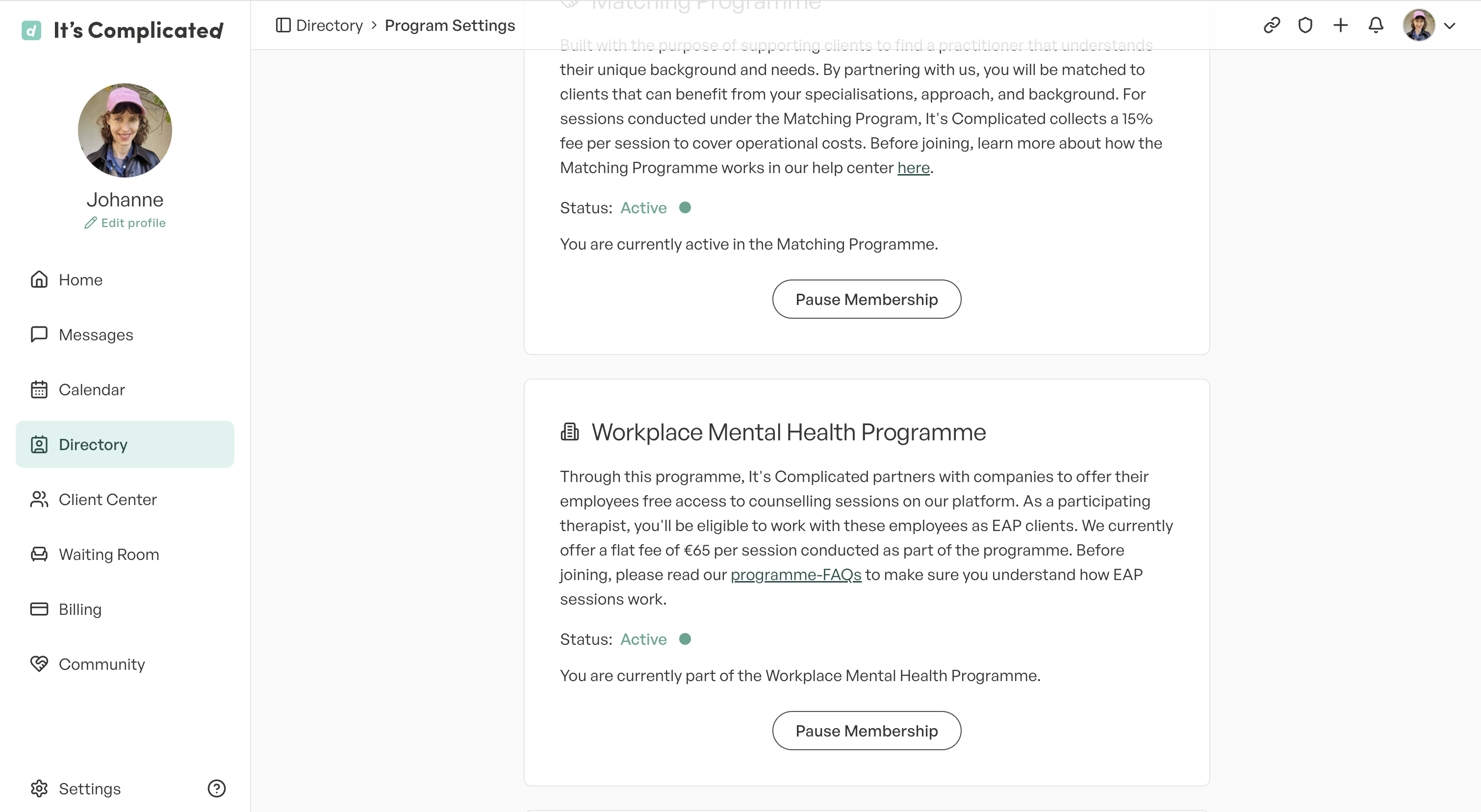Expand the account menu chevron
1481x812 pixels.
(1450, 26)
